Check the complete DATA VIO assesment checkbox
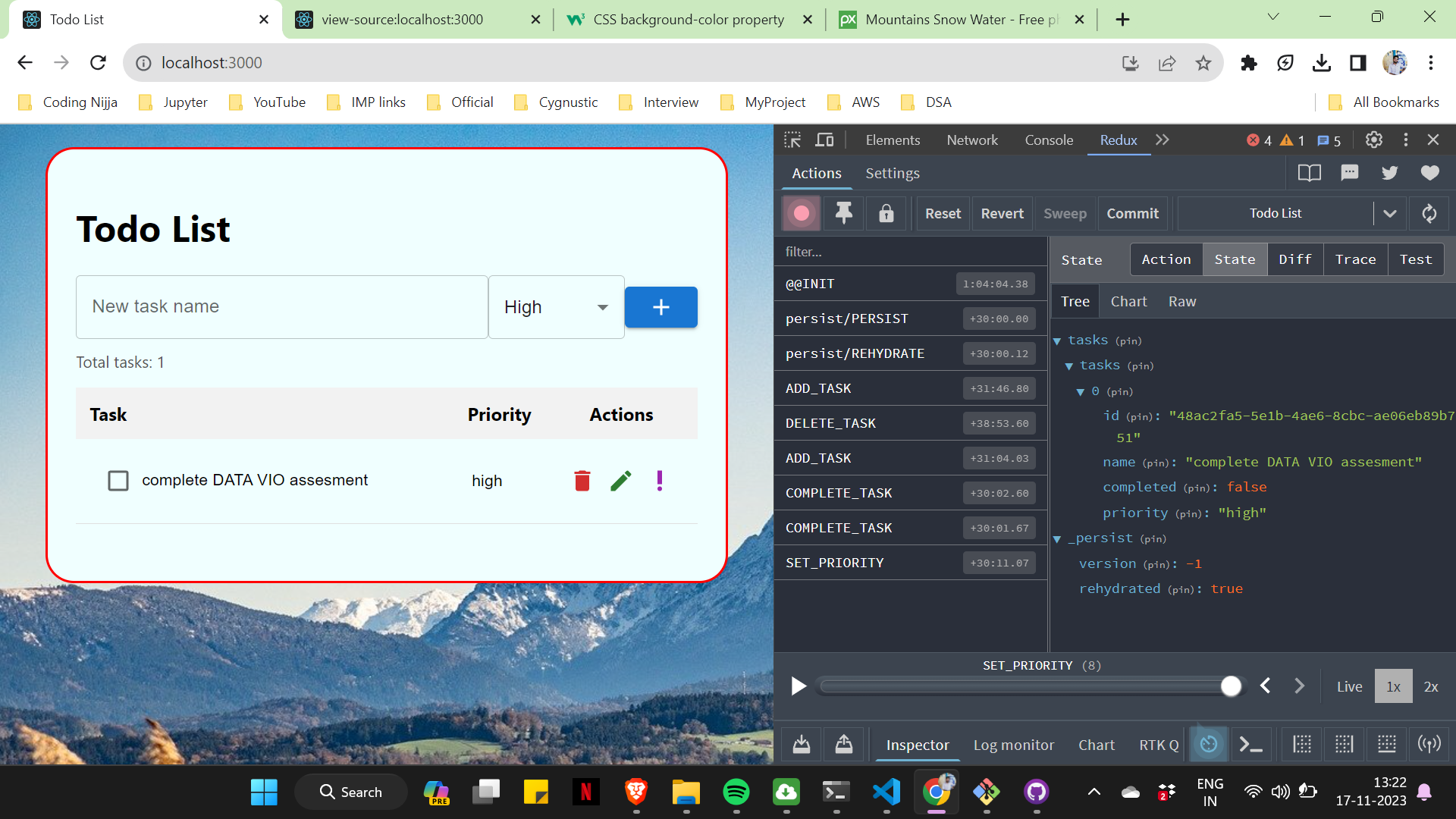This screenshot has width=1456, height=819. [118, 480]
